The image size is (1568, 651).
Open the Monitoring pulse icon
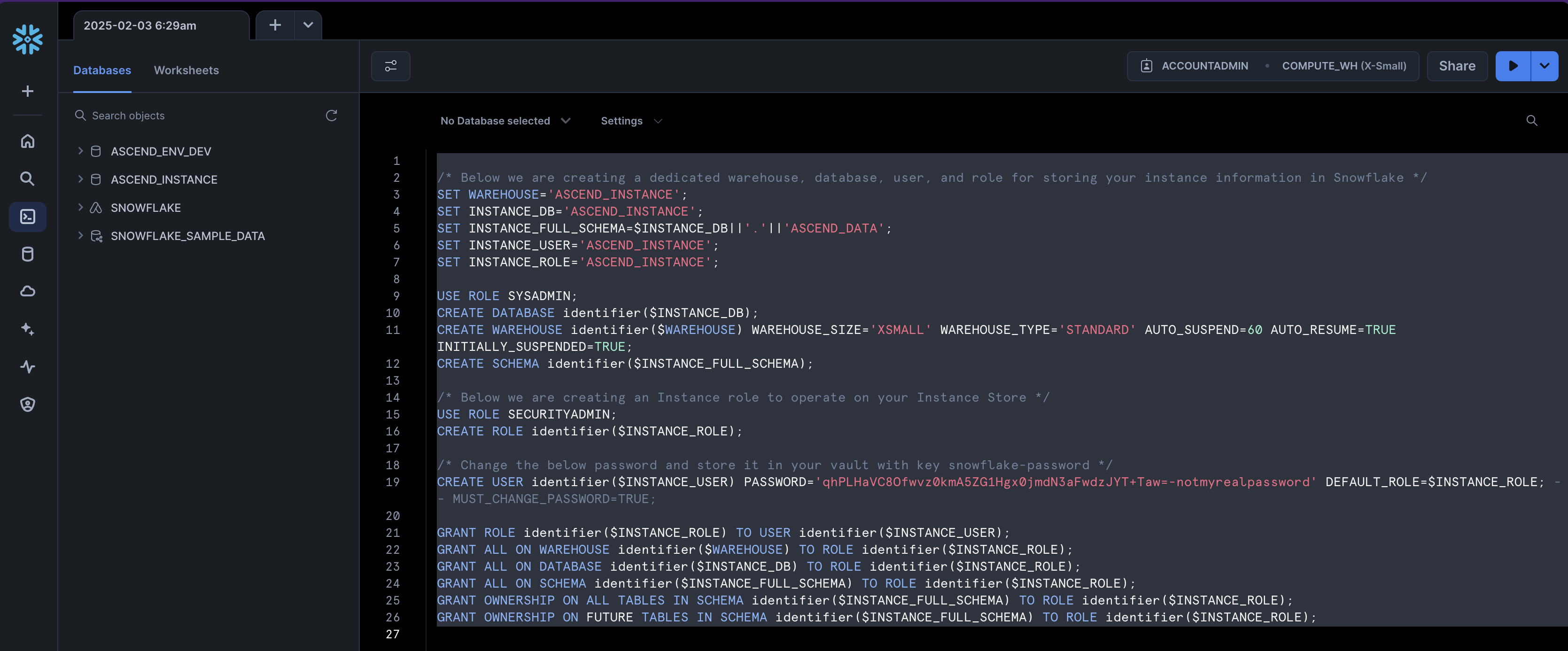(27, 367)
